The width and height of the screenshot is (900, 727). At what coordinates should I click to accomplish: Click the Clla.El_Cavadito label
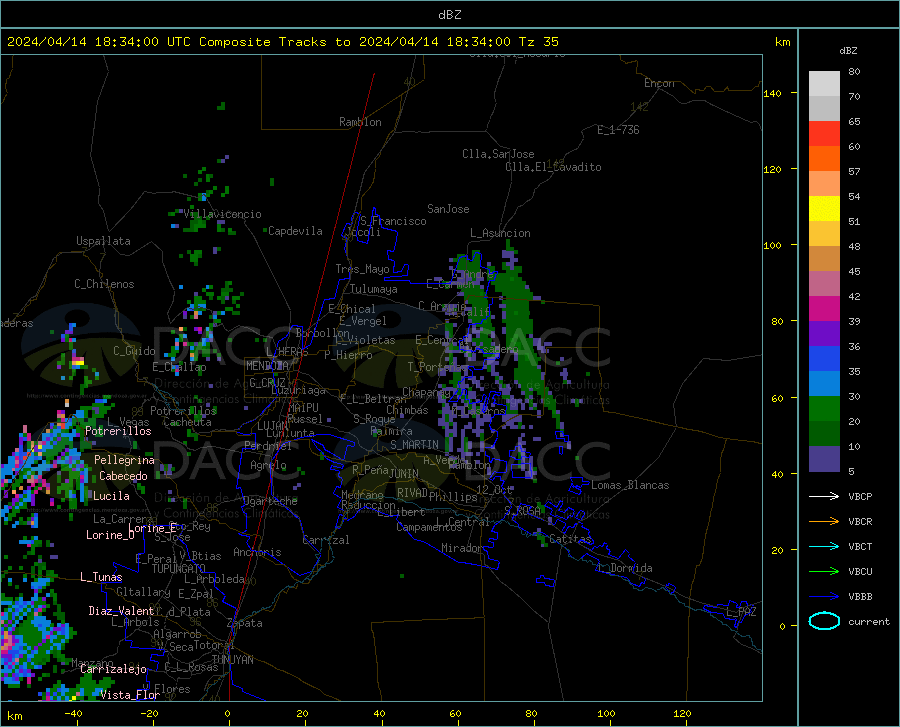tap(553, 167)
